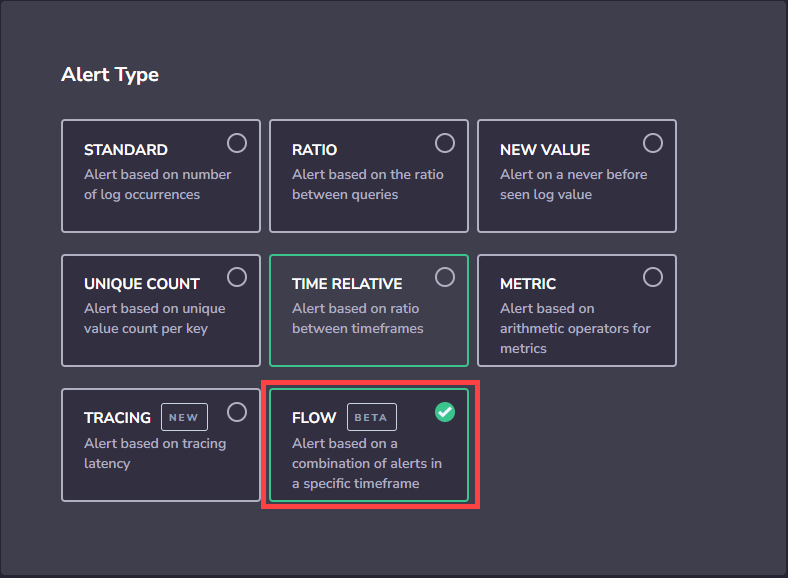Choose the METRIC alert type card
788x578 pixels.
577,311
